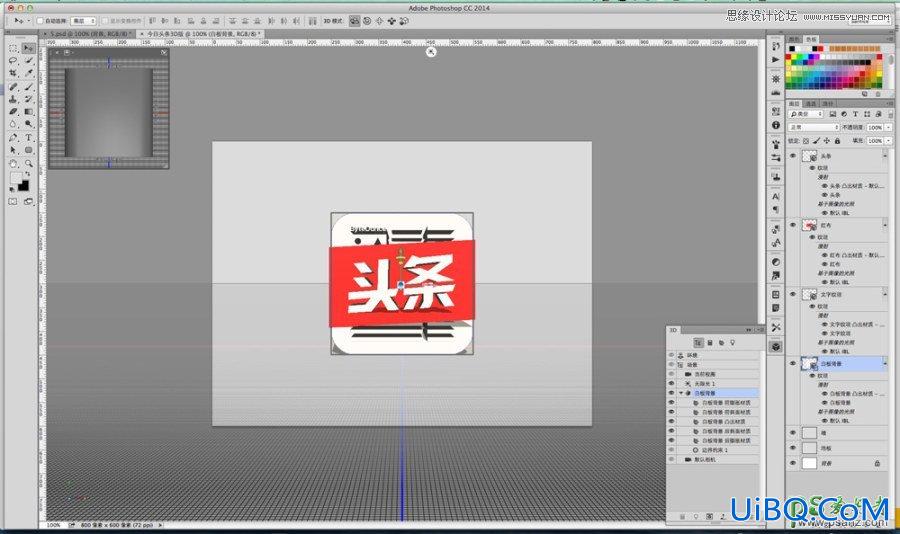Select the Path Selection tool
The image size is (900, 534).
tap(13, 150)
